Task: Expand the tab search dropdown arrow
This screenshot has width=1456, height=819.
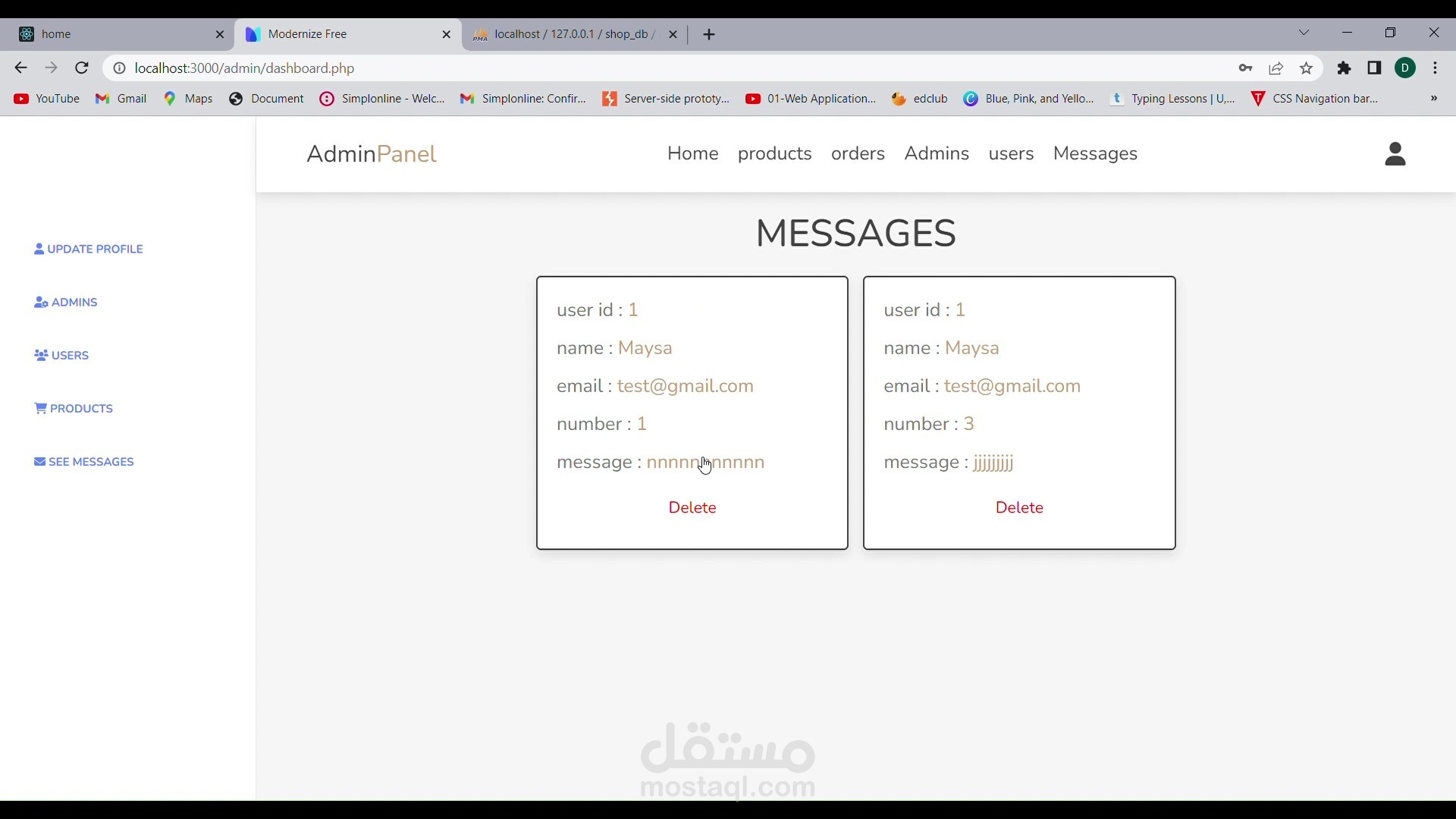Action: [x=1304, y=33]
